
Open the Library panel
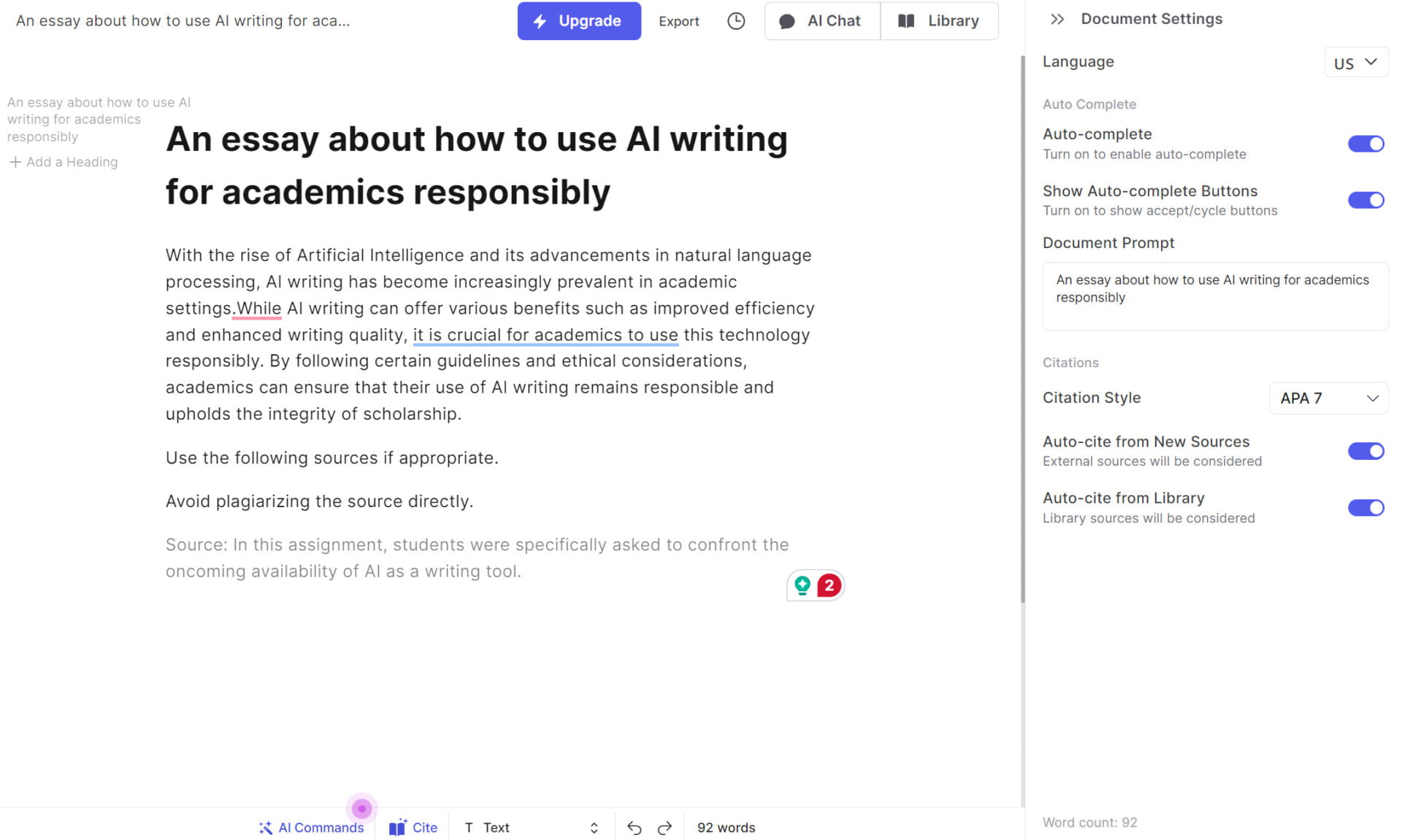[x=940, y=21]
